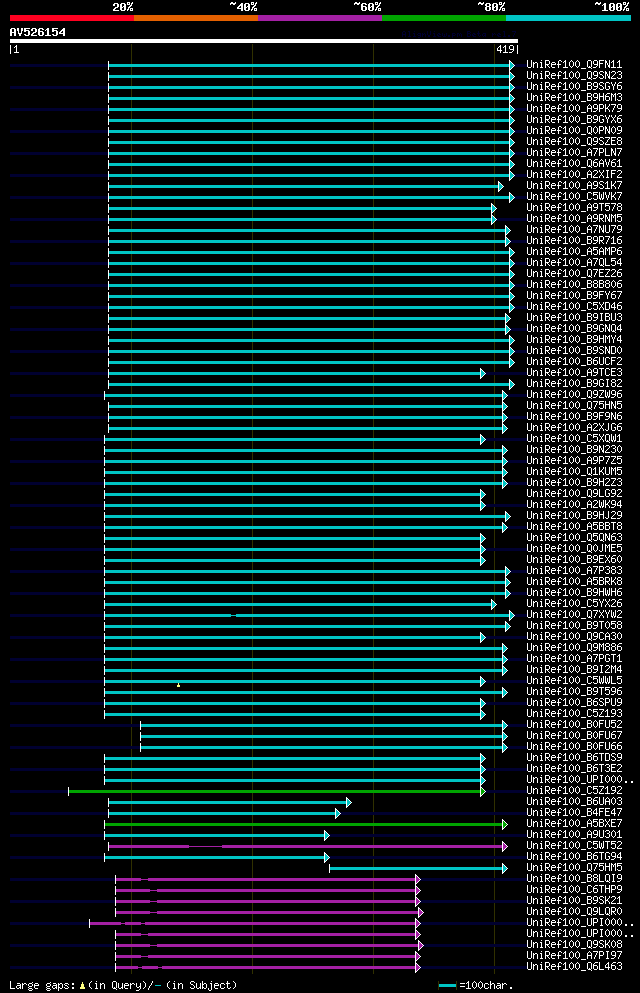Open the UniRef100_A7NU79 hit label
Viewport: 640px width, 993px height.
pos(574,230)
